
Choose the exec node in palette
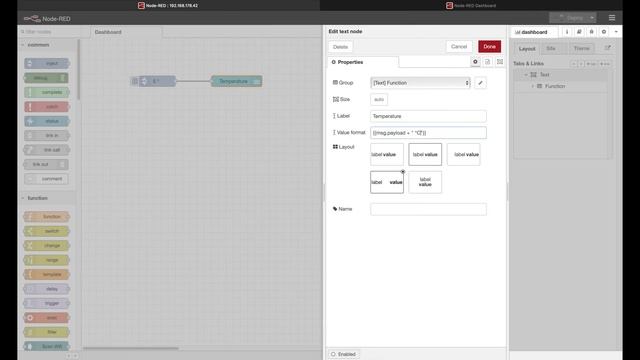[x=47, y=318]
